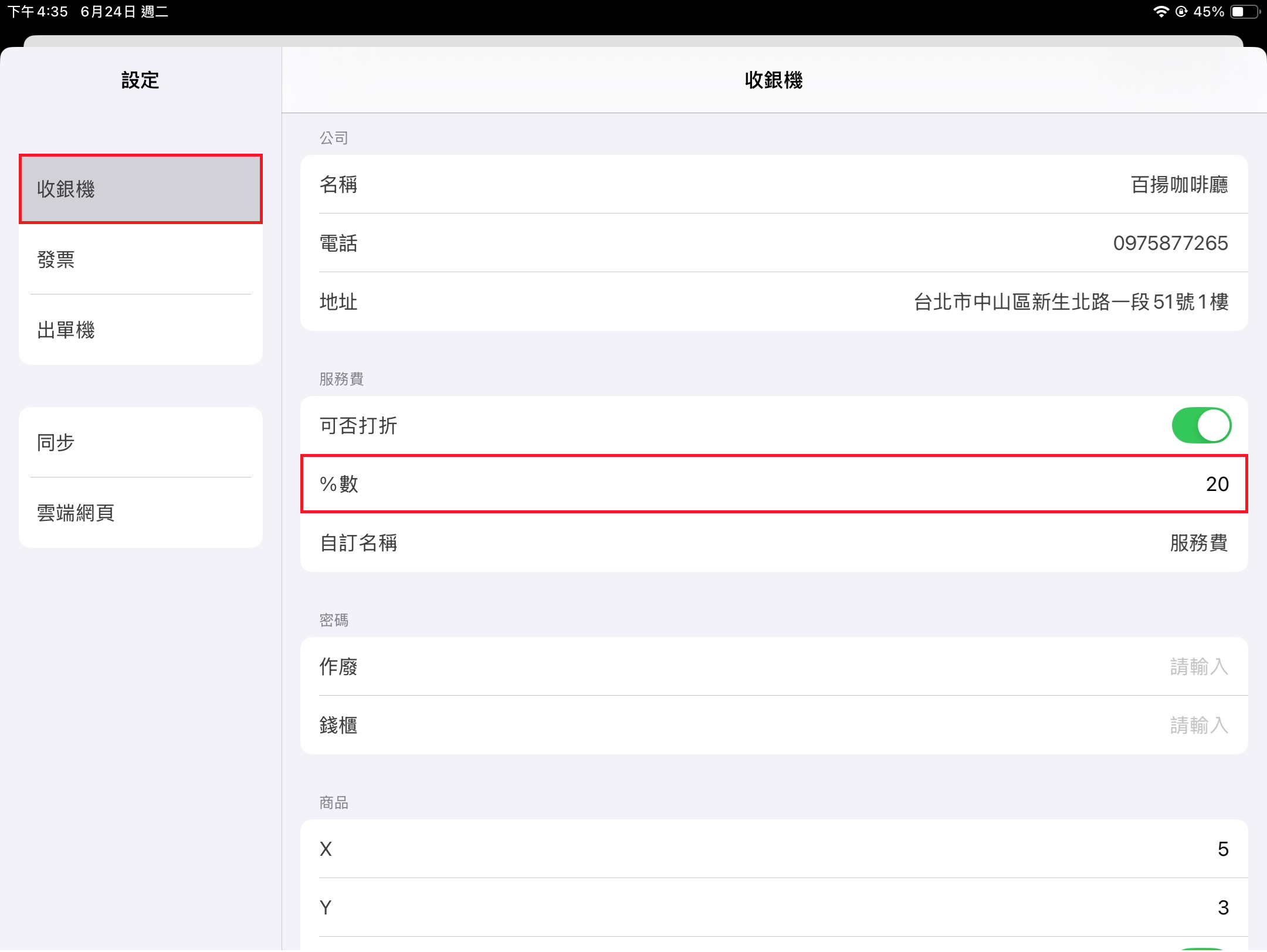Screen dimensions: 1267x952
Task: Tap the orientation lock status icon
Action: (x=1181, y=12)
